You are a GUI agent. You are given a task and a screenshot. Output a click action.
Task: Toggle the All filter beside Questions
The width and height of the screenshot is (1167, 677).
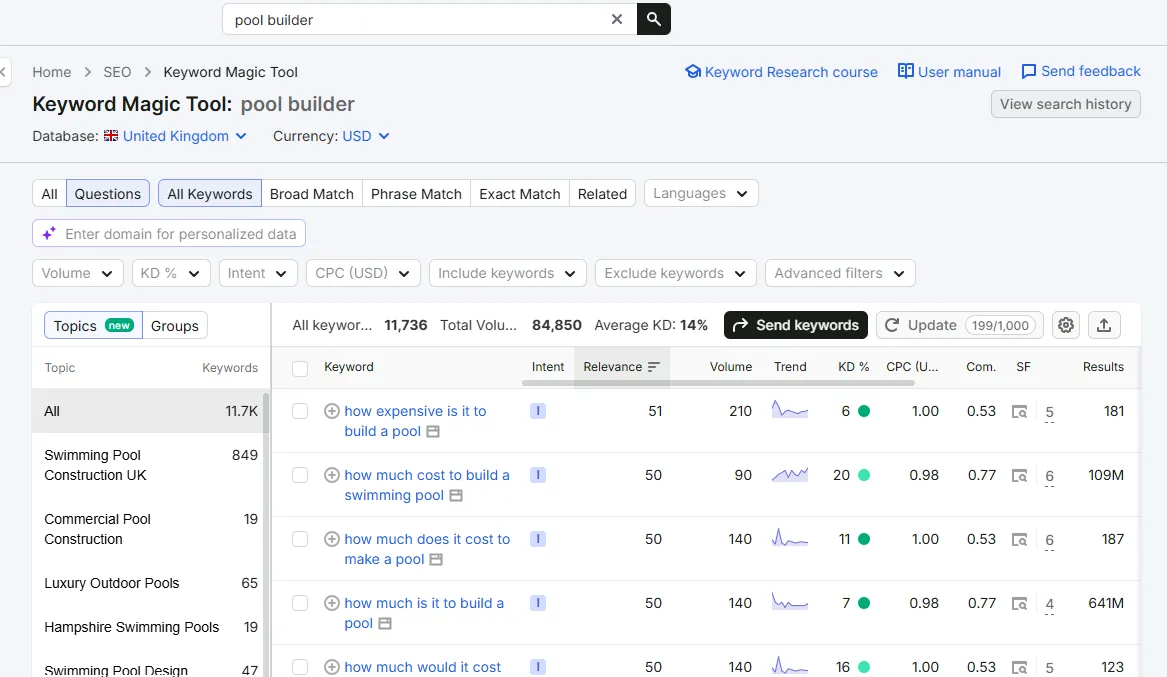[49, 193]
